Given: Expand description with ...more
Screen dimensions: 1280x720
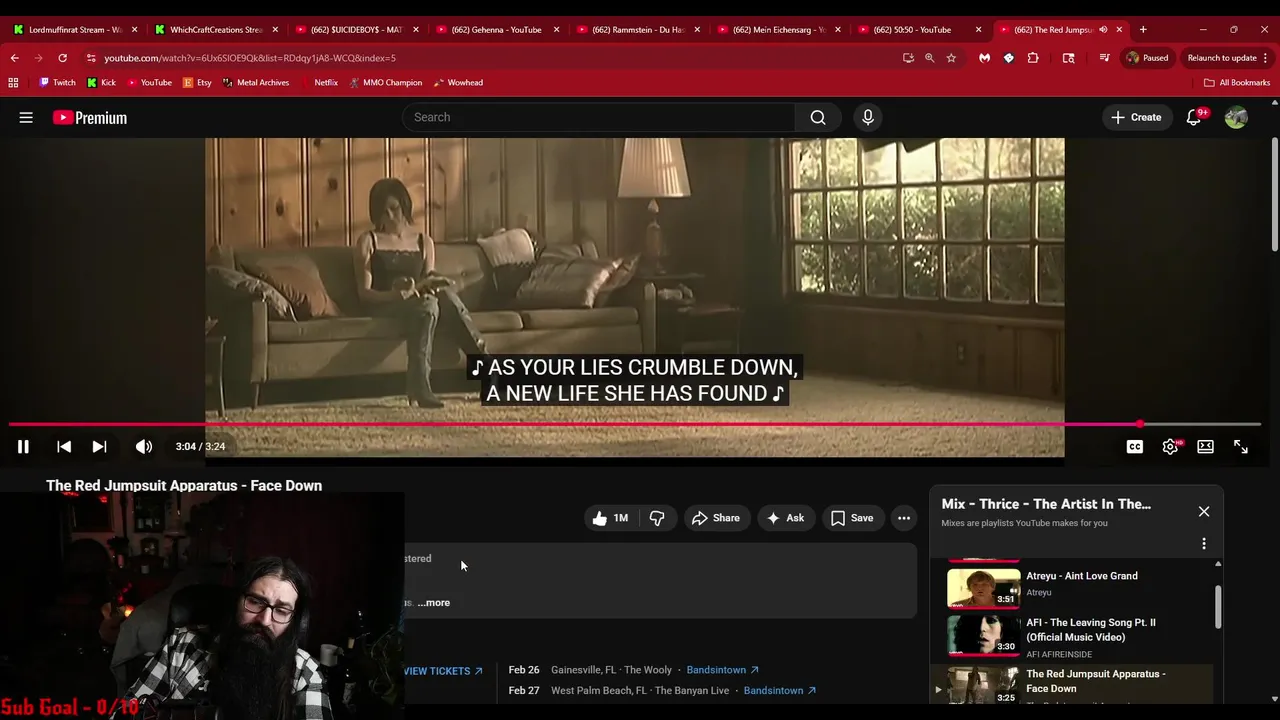Looking at the screenshot, I should 434,603.
